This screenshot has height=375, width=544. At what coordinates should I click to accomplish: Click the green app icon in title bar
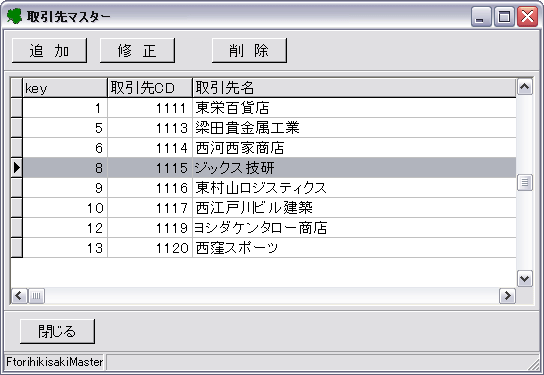click(x=14, y=16)
